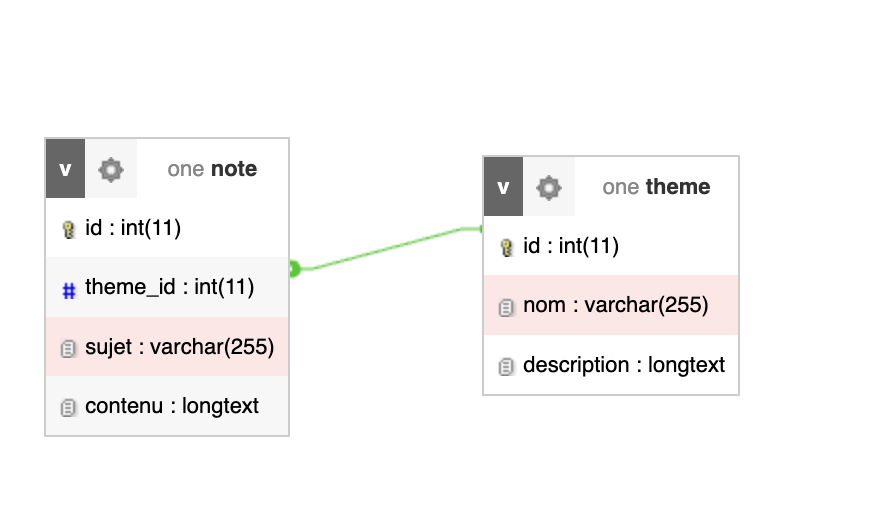Click the primary key icon in the note table
The image size is (890, 530).
click(68, 229)
